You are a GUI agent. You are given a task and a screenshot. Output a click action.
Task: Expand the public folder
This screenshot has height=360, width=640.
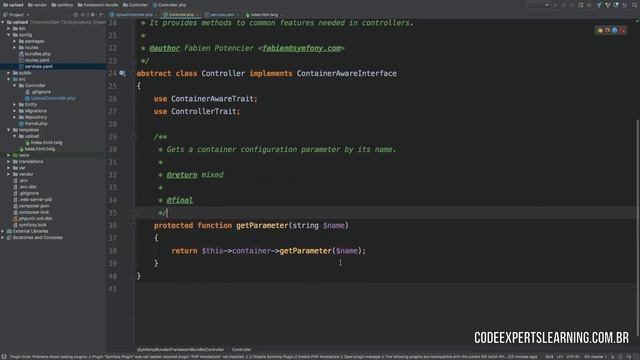(9, 73)
